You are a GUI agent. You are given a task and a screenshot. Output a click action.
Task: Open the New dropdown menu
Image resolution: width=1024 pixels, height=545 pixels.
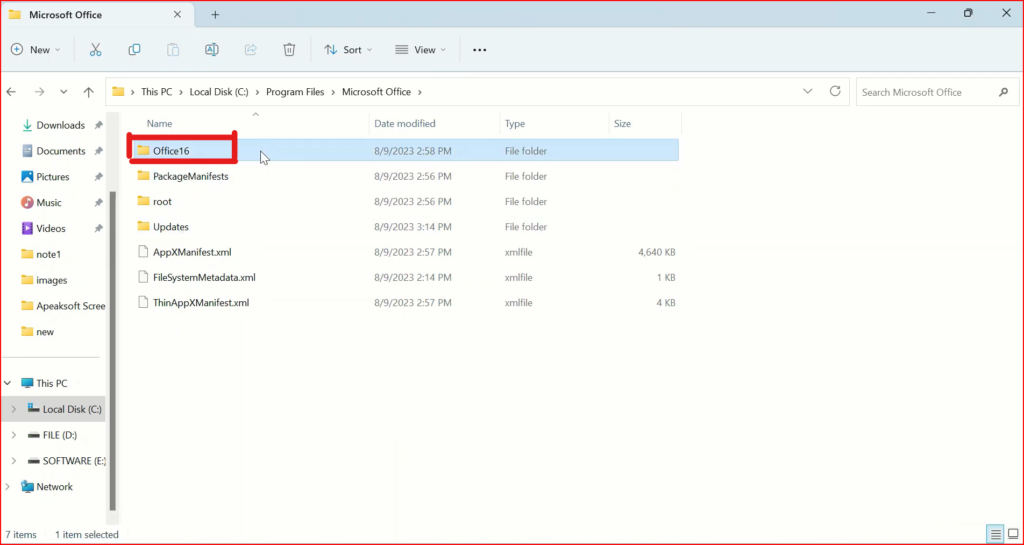36,50
